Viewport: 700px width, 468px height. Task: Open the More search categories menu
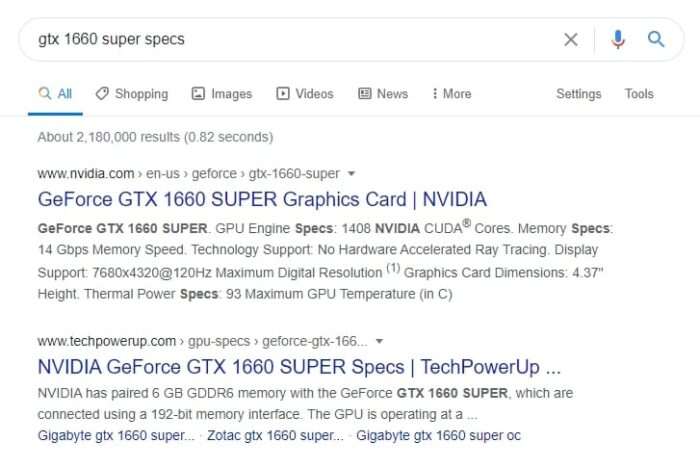click(x=452, y=93)
